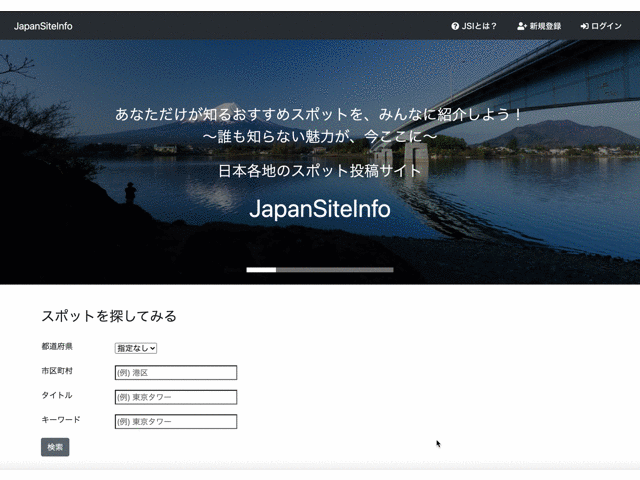Focus the タイトル input field
640x480 pixels.
click(176, 397)
